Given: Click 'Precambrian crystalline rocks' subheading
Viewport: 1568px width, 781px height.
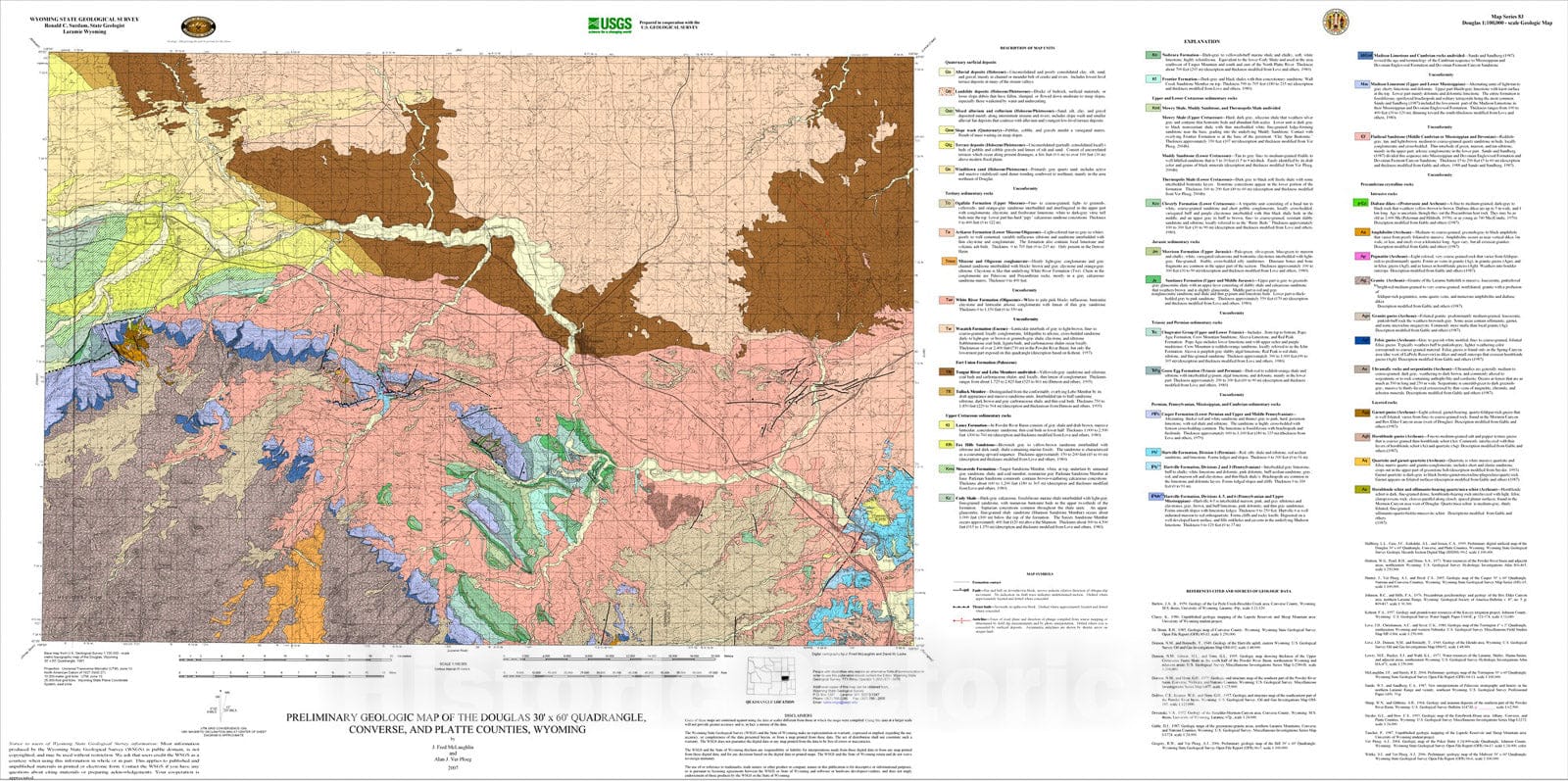Looking at the screenshot, I should [1386, 185].
